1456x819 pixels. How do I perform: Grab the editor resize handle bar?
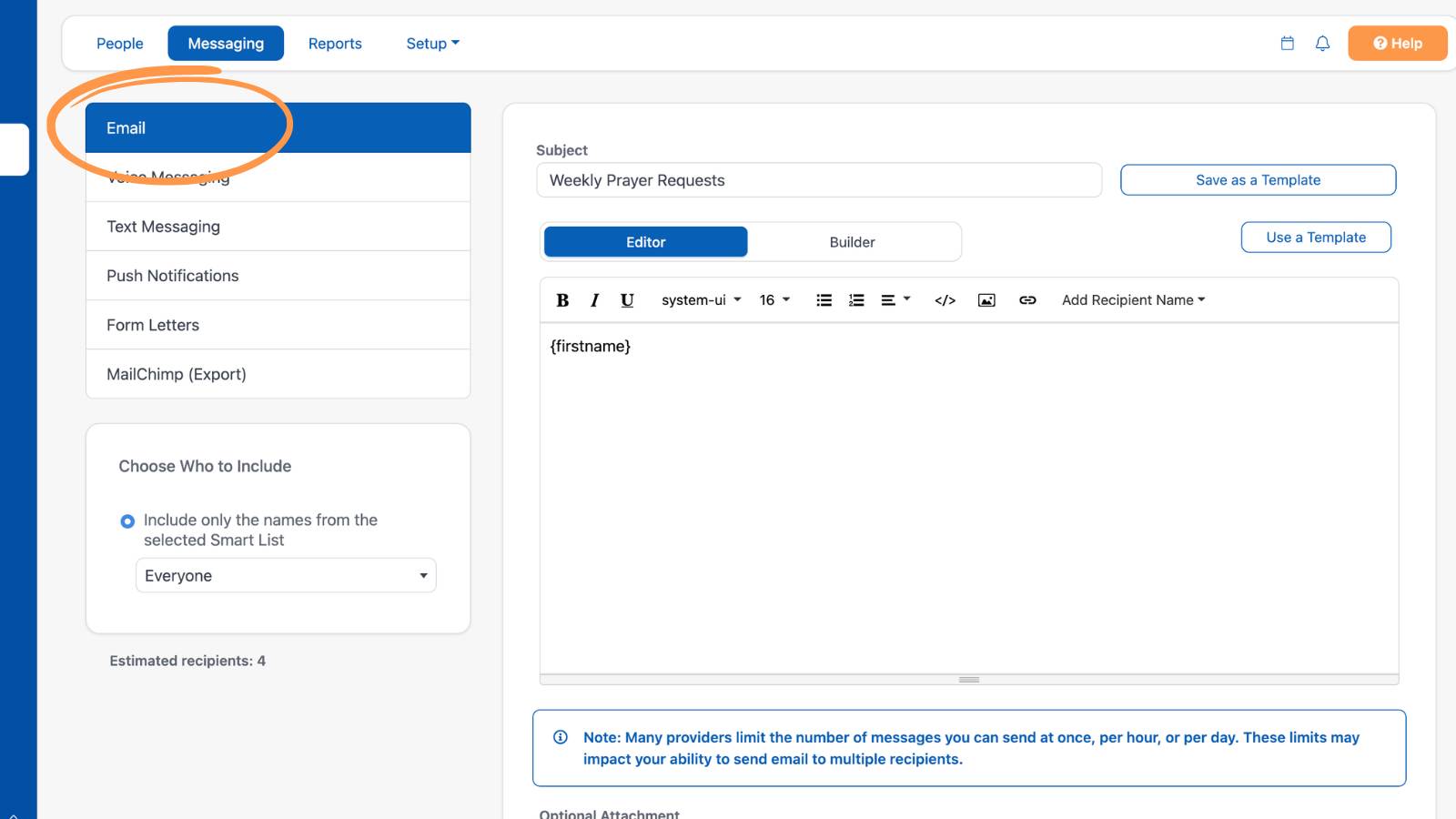[x=969, y=680]
